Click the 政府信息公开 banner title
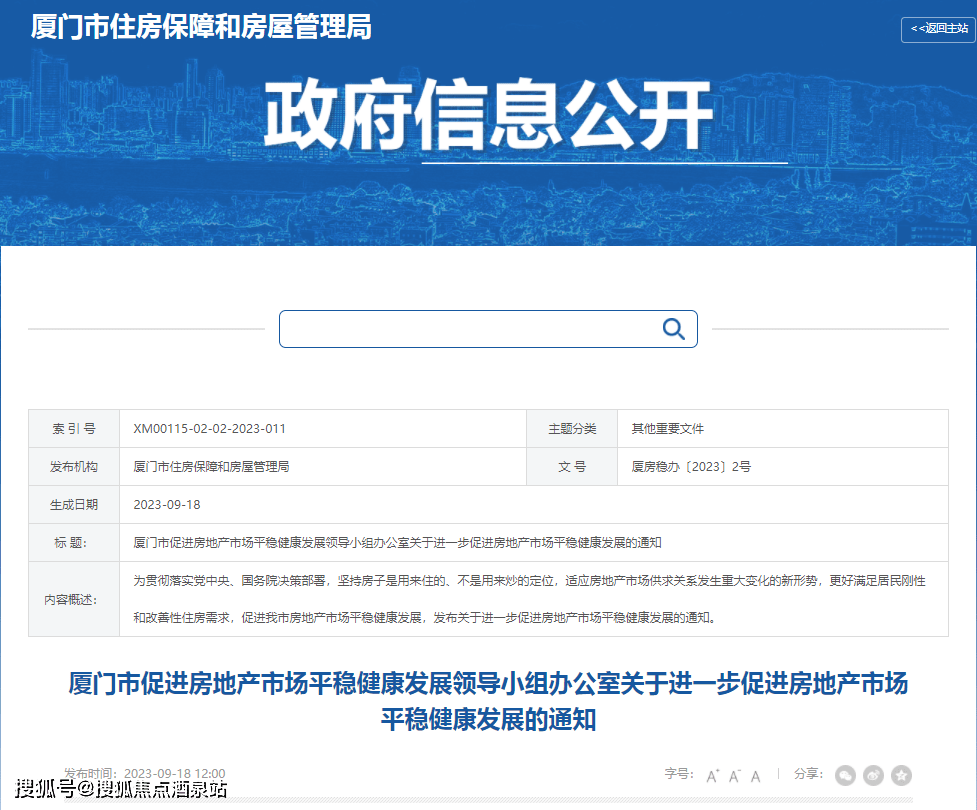The image size is (977, 810). click(488, 113)
